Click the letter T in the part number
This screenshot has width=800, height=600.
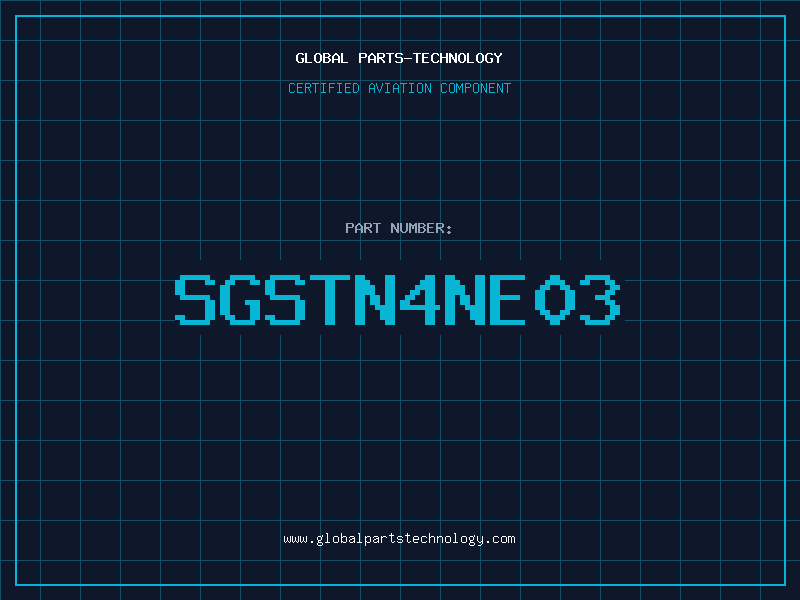click(x=330, y=299)
